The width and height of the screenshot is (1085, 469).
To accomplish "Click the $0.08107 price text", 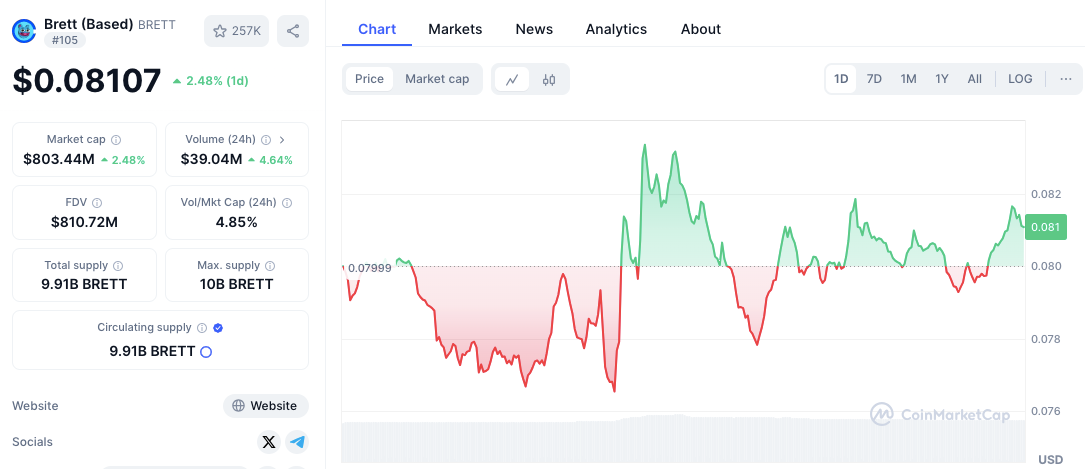I will click(86, 81).
